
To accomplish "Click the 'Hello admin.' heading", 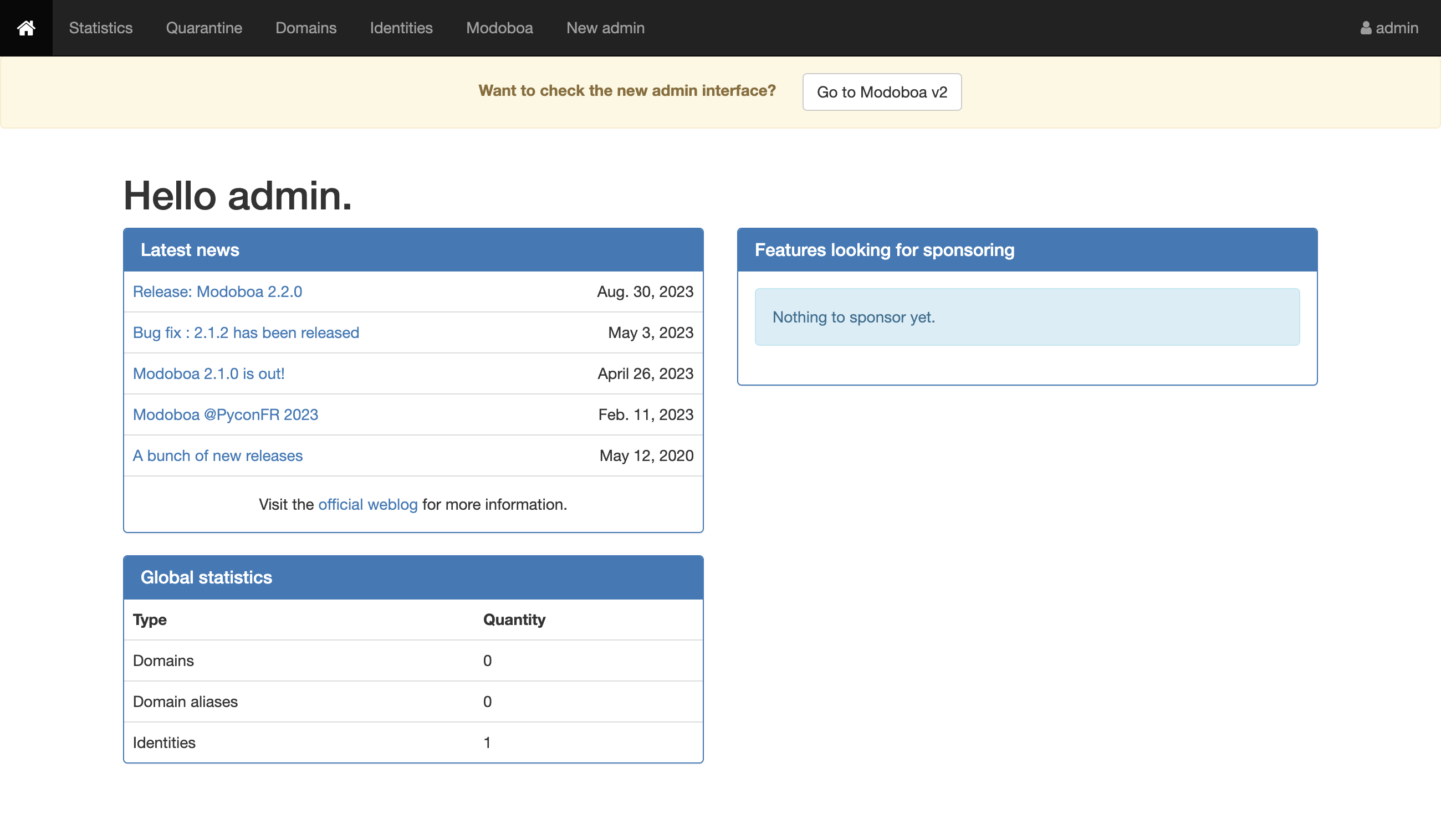I will coord(238,196).
